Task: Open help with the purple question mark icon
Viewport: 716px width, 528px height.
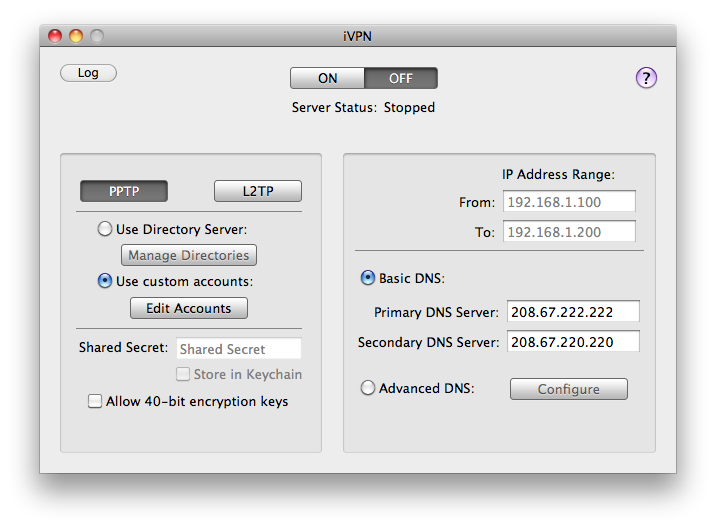Action: 646,78
